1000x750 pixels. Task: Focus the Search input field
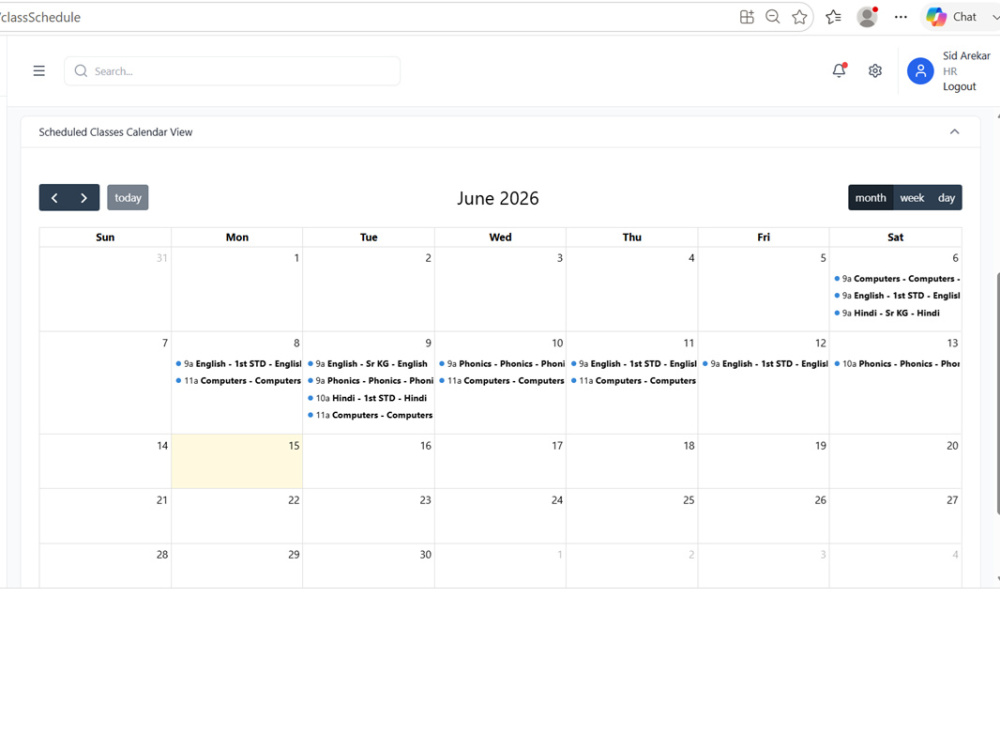[x=232, y=71]
